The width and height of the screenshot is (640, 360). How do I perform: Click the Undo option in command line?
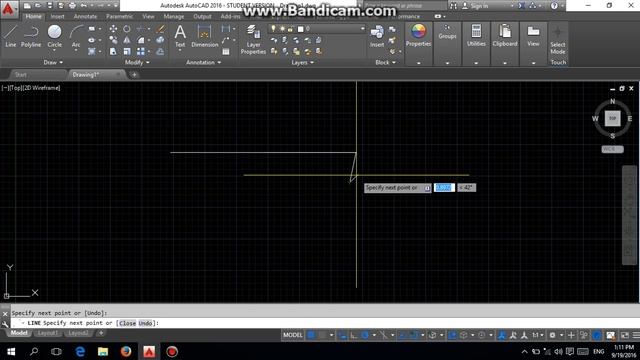(145, 323)
